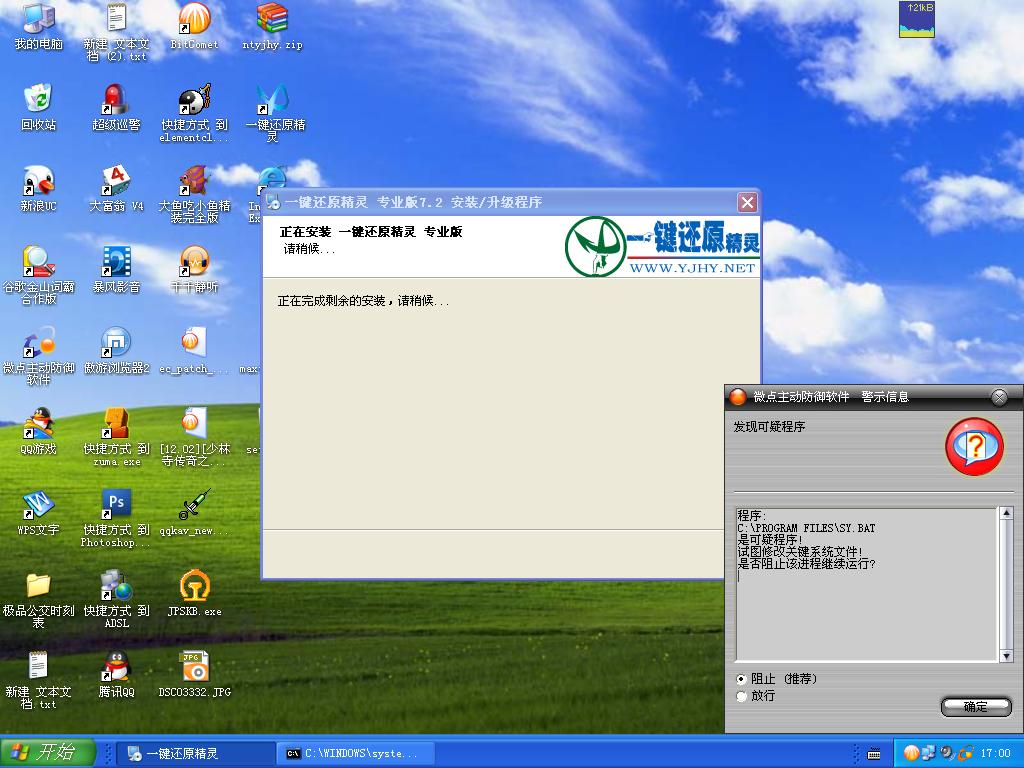Select the 新浪UC desktop icon
The image size is (1024, 768).
click(x=39, y=188)
